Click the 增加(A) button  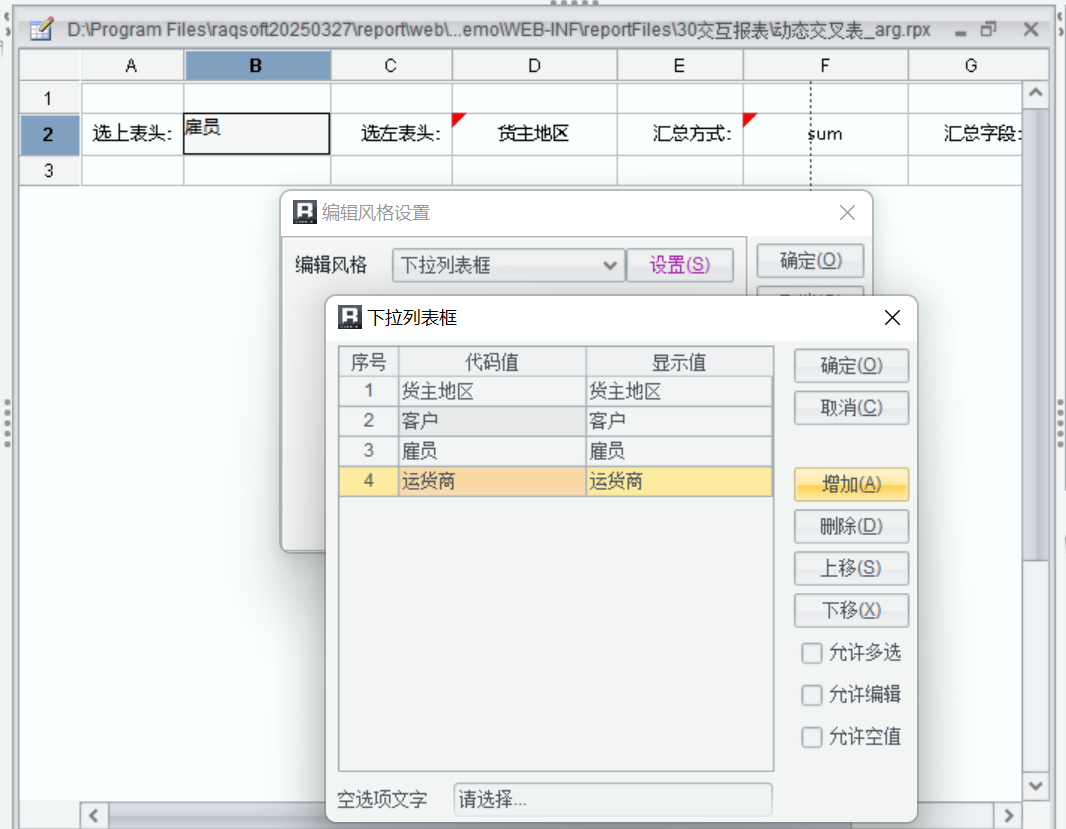click(851, 484)
